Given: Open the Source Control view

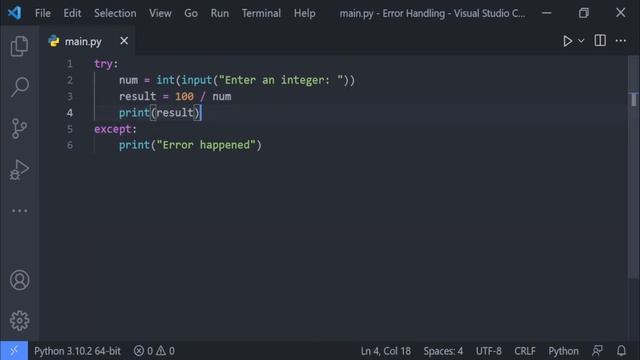Looking at the screenshot, I should 19,129.
